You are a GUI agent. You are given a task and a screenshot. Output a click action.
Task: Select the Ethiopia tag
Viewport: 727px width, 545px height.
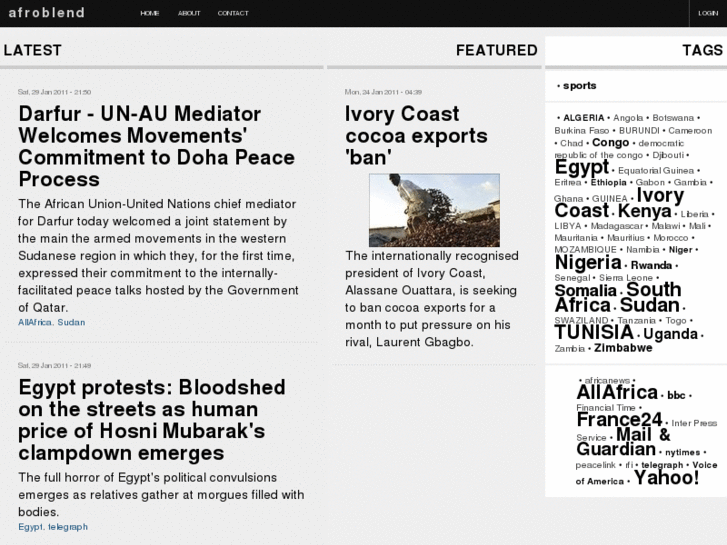608,183
